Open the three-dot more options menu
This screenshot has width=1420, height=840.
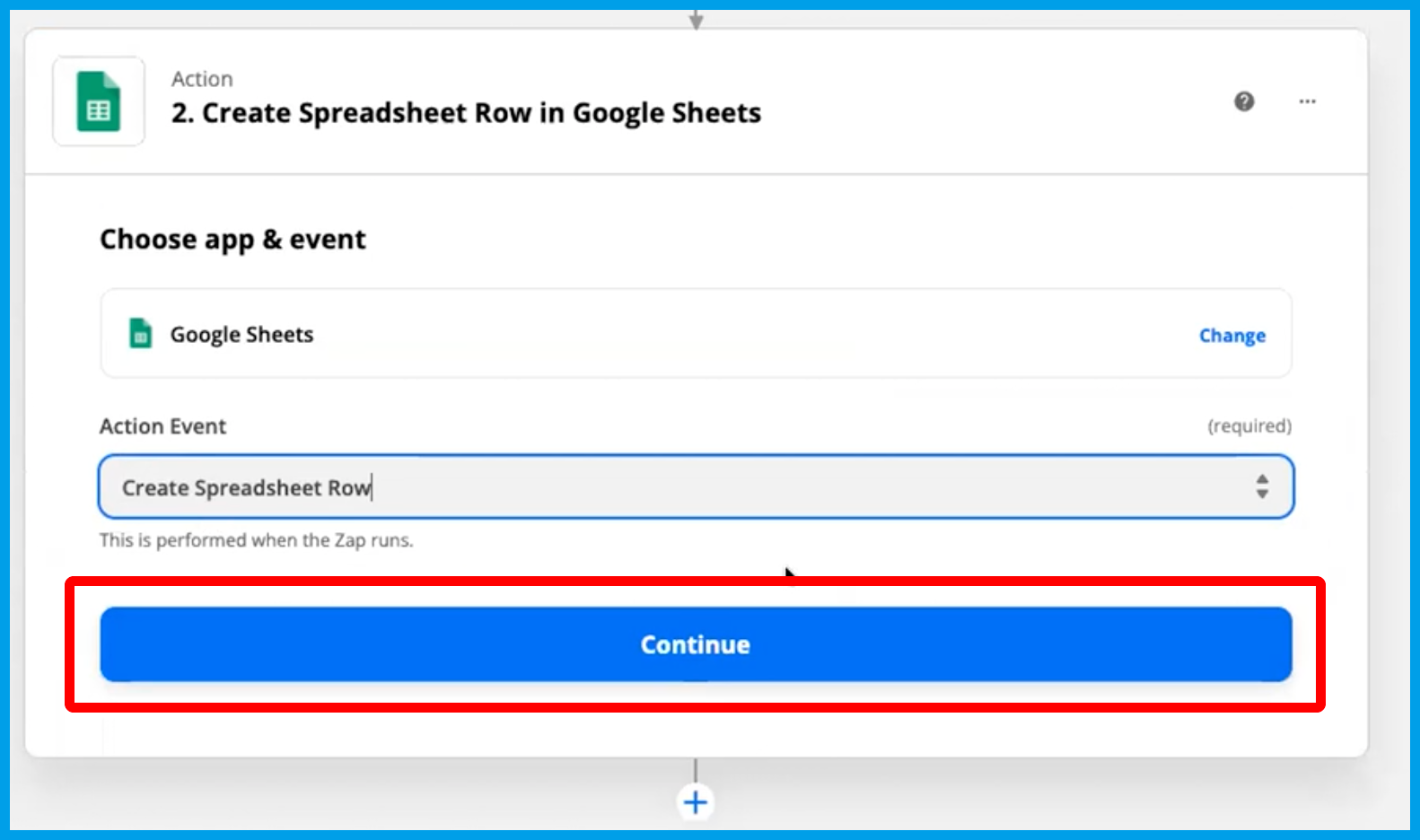[x=1307, y=101]
